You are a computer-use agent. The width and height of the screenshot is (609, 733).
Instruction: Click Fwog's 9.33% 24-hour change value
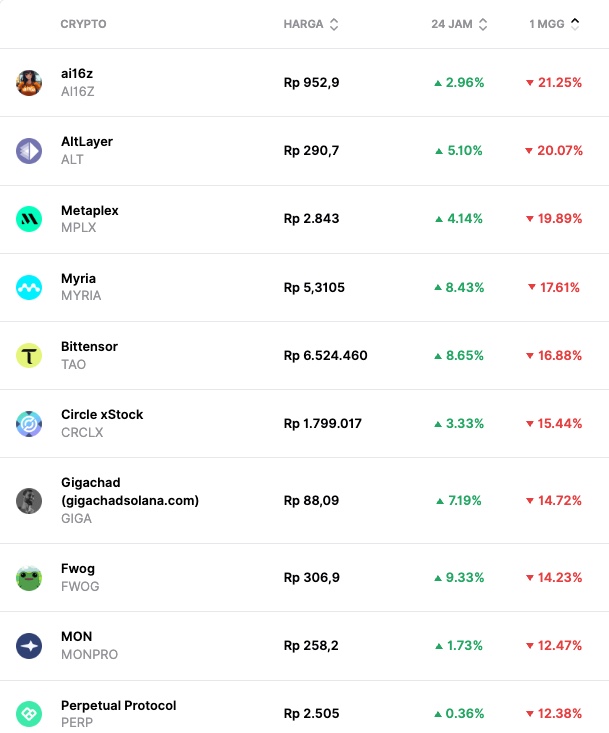(459, 578)
